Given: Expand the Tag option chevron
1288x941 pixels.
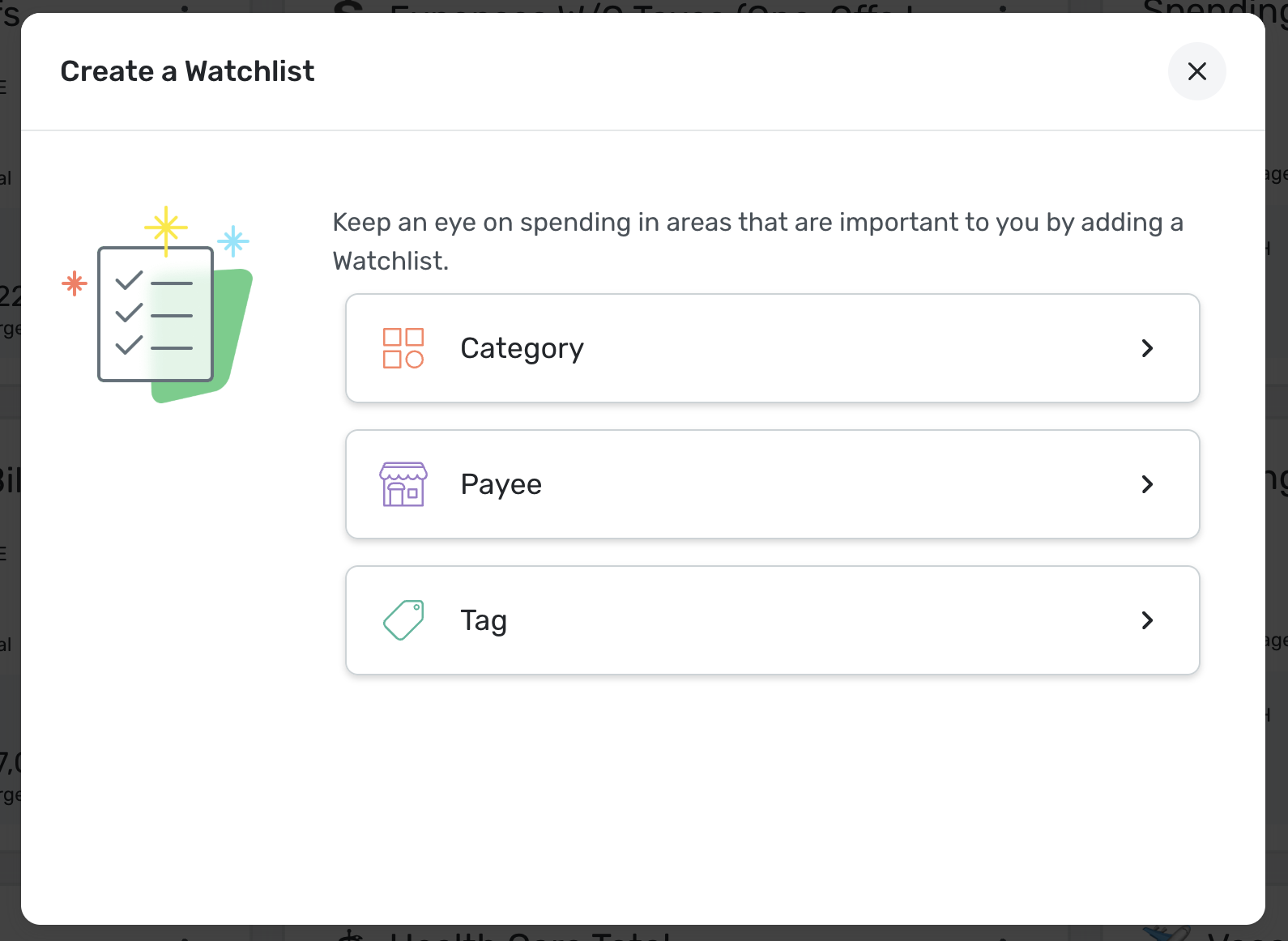Looking at the screenshot, I should 1147,620.
